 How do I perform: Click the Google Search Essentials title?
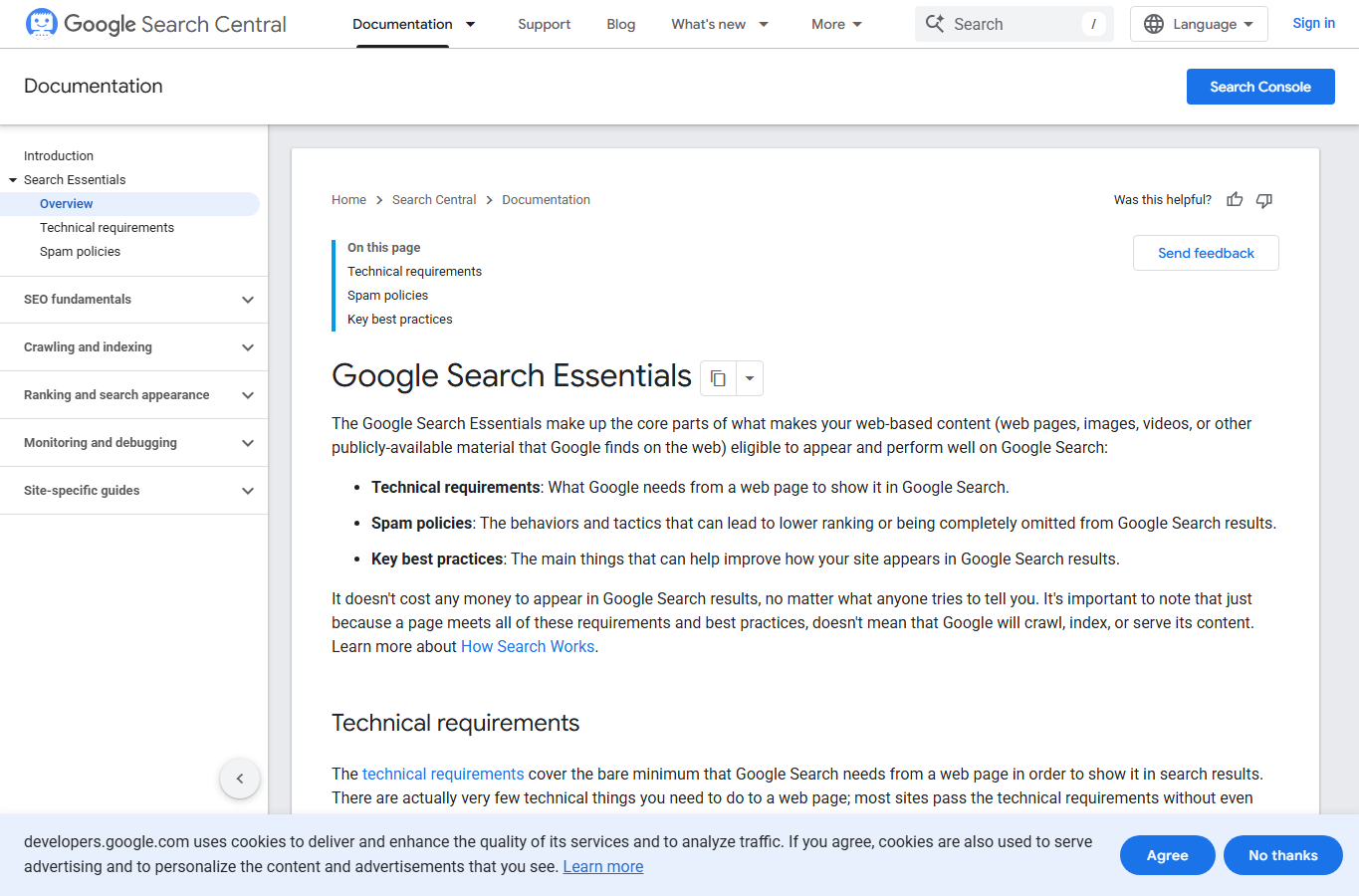(512, 376)
